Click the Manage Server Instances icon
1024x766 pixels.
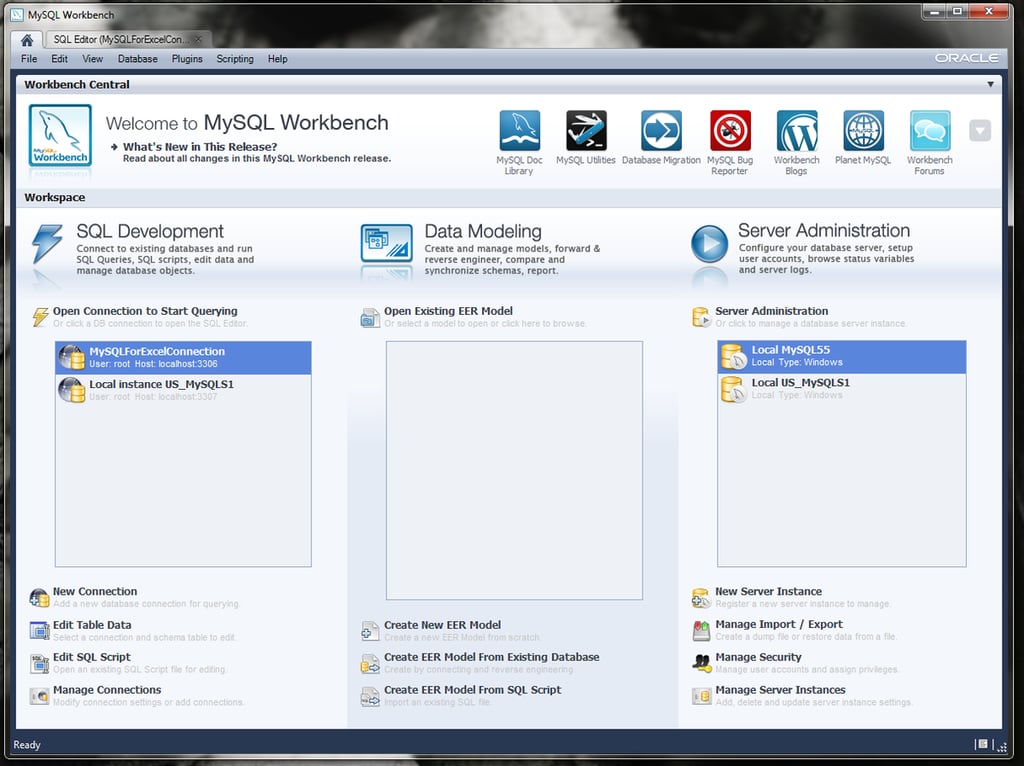pos(701,696)
